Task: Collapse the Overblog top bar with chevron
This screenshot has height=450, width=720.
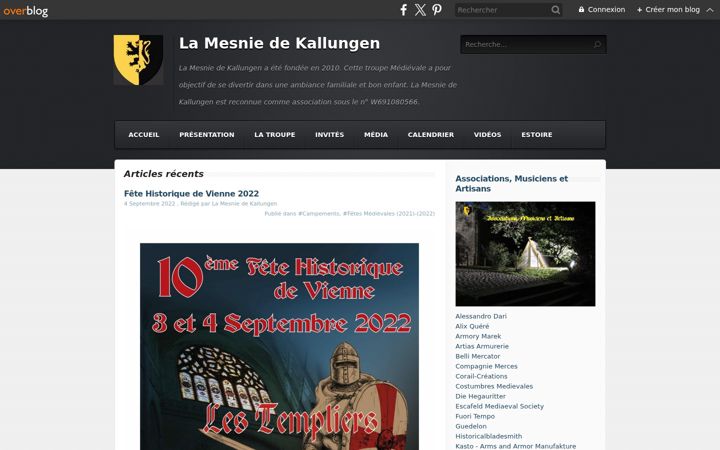Action: tap(709, 10)
